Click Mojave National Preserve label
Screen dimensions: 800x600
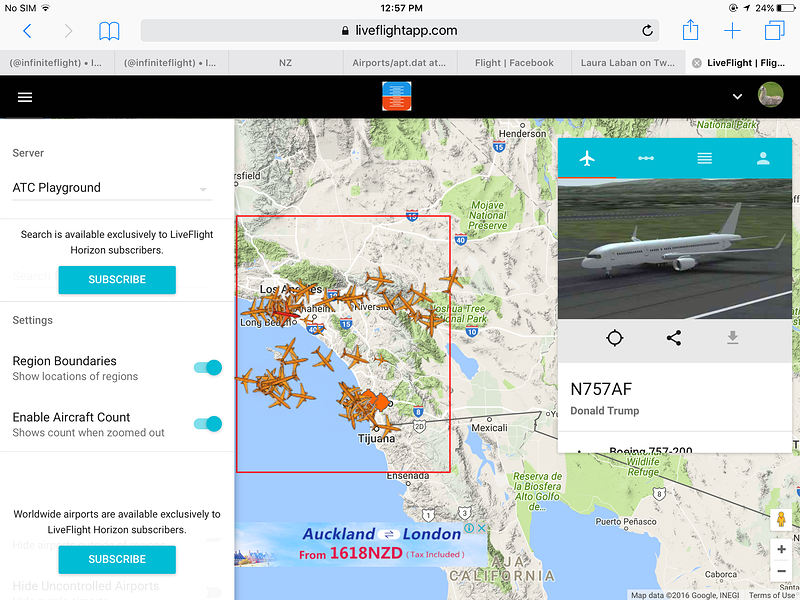pos(487,215)
